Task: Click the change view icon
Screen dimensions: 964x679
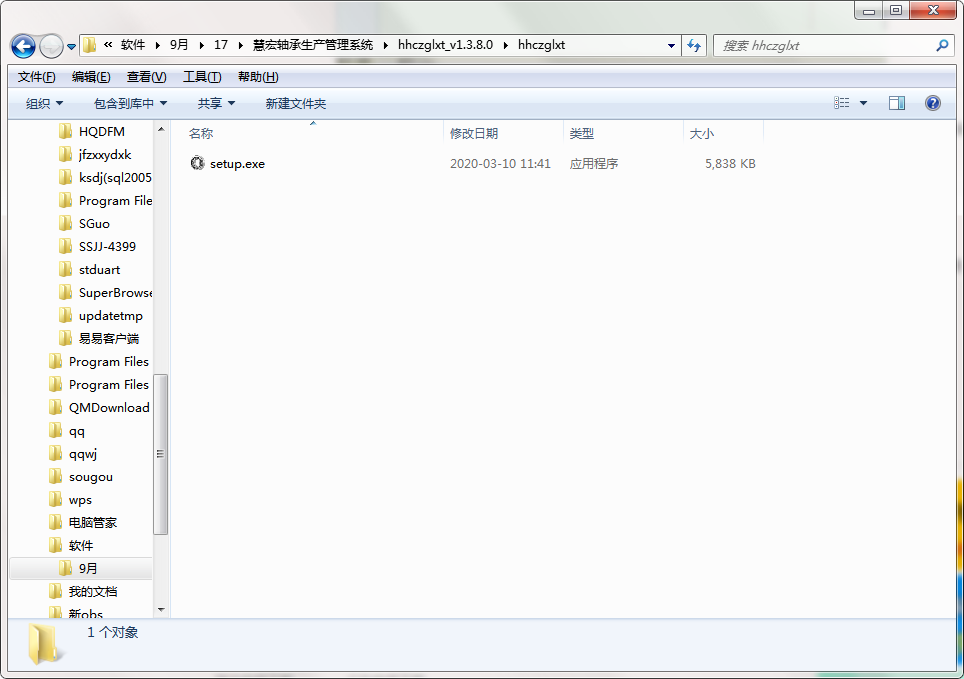Action: point(842,103)
